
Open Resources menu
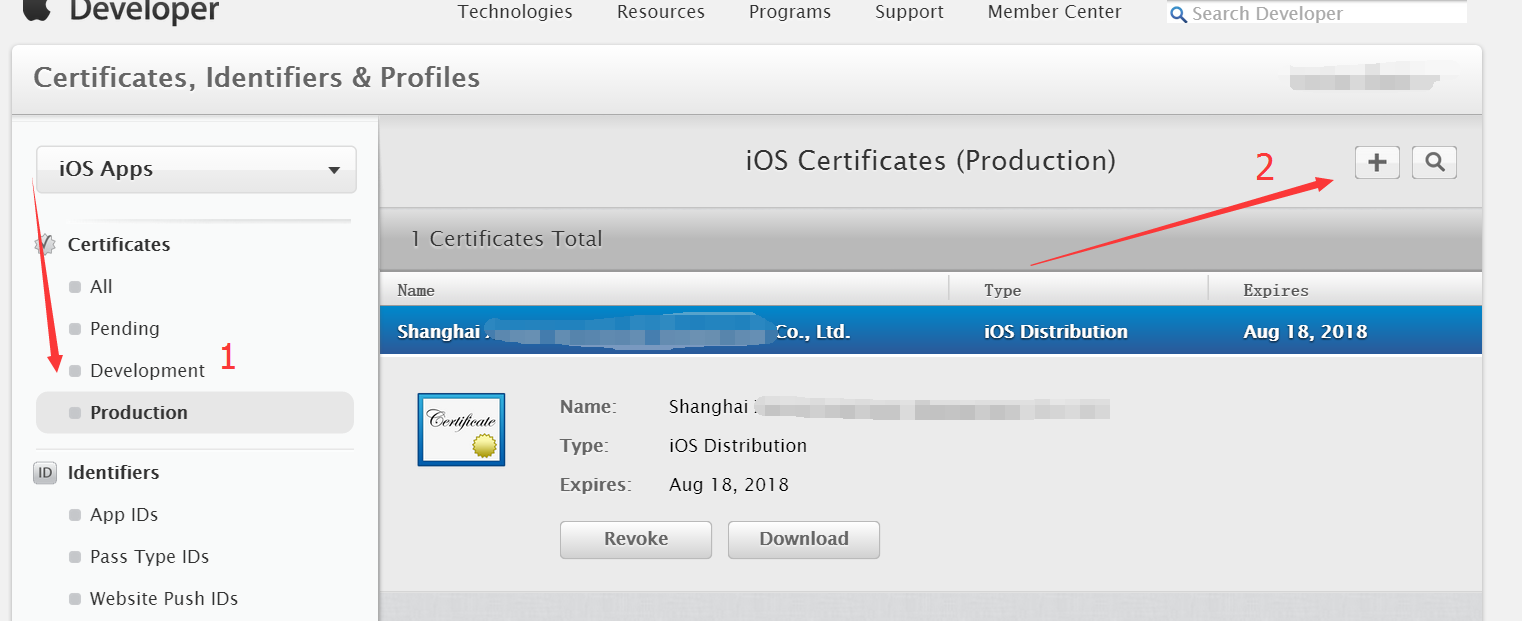pos(661,12)
